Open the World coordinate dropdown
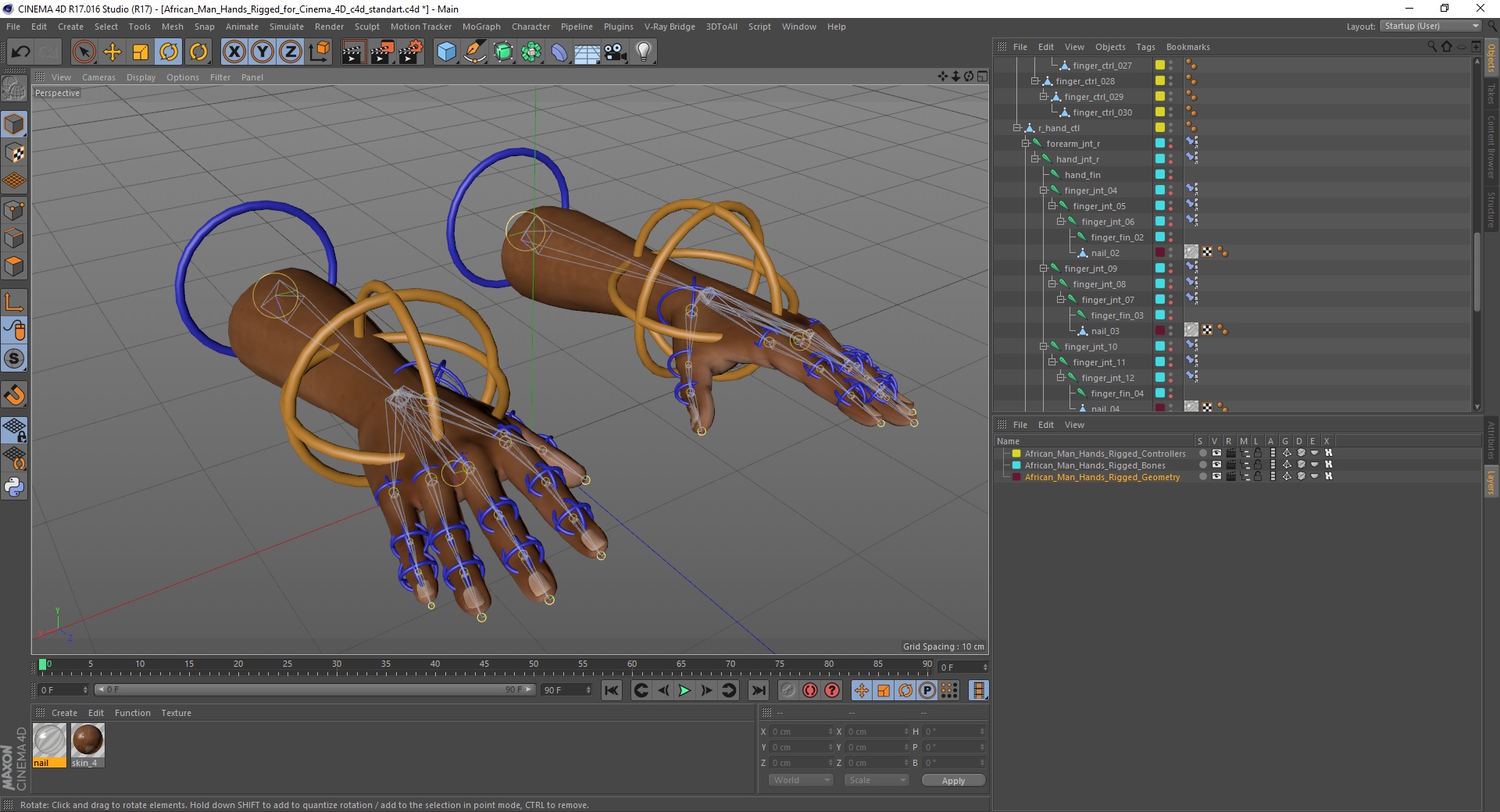Image resolution: width=1500 pixels, height=812 pixels. tap(801, 780)
